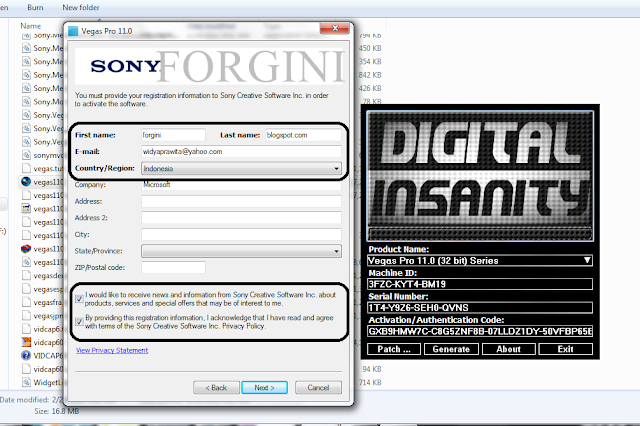640x426 pixels.
Task: Click the 'Size: 16.8 MB' details pane text
Action: (x=57, y=411)
